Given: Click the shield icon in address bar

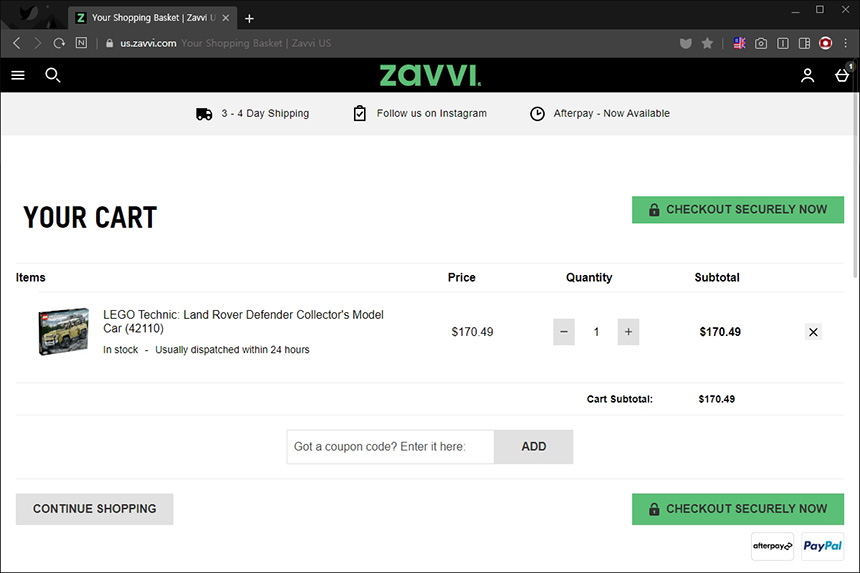Looking at the screenshot, I should tap(686, 43).
